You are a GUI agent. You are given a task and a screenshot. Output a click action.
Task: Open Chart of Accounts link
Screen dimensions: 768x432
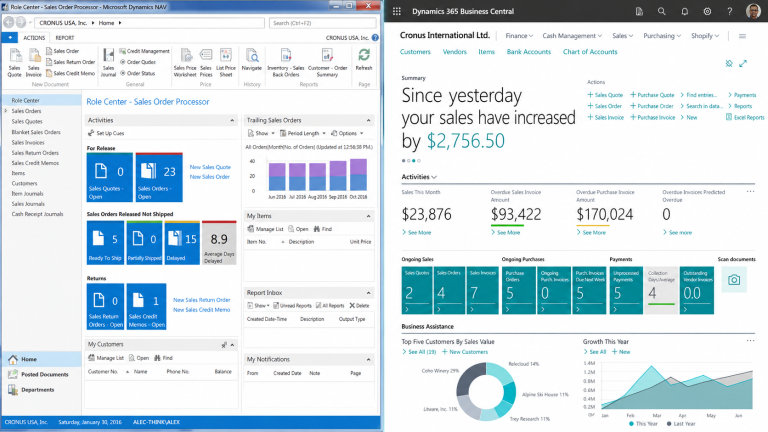[590, 51]
